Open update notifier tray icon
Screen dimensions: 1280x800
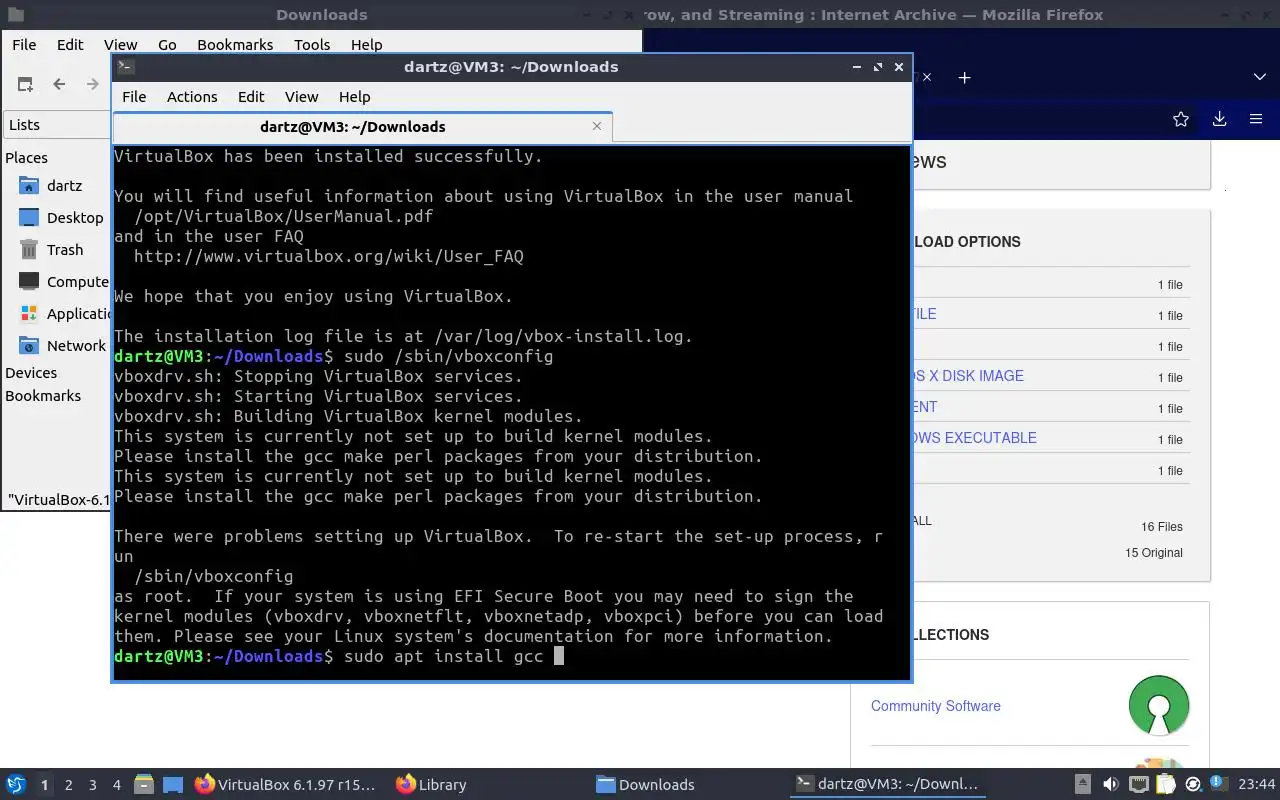pyautogui.click(x=1193, y=785)
